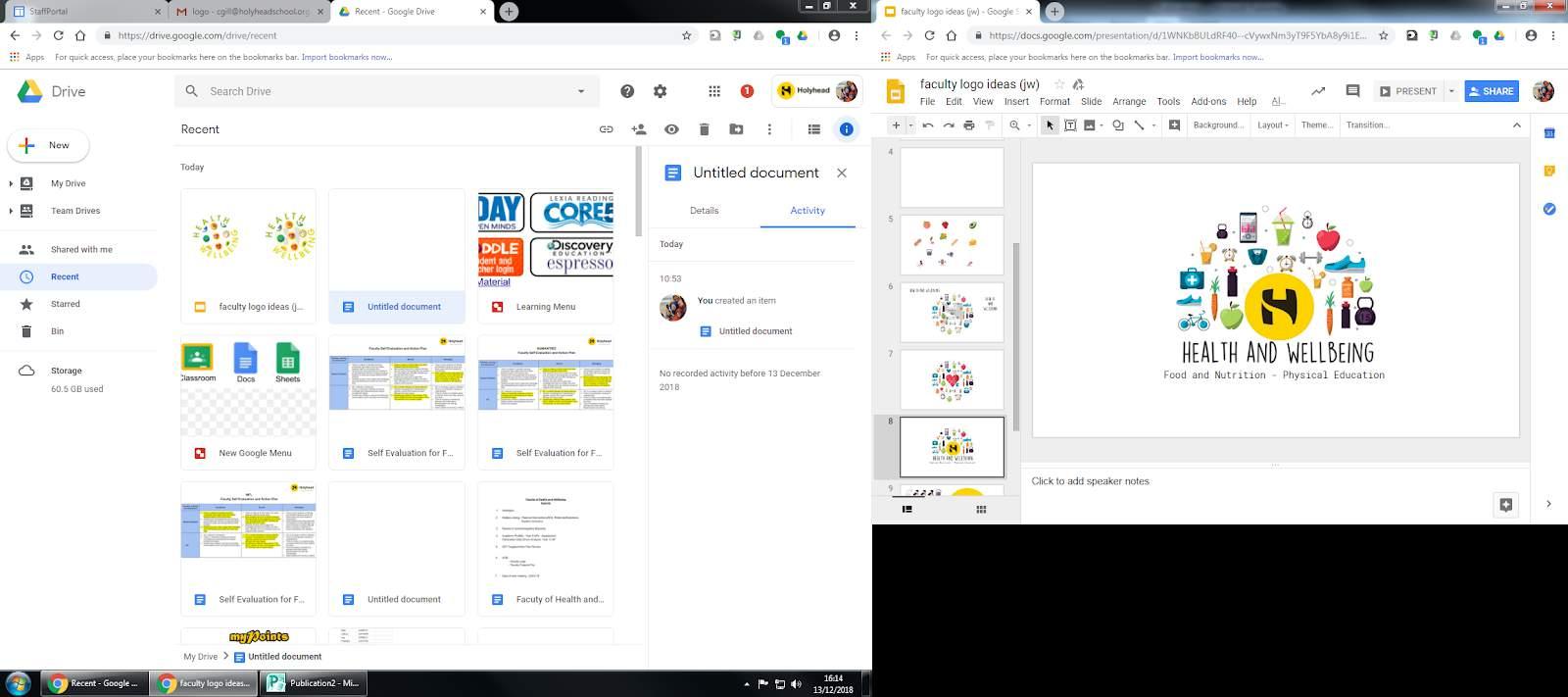Viewport: 1568px width, 697px height.
Task: Open Drive settings gear
Action: pyautogui.click(x=661, y=91)
